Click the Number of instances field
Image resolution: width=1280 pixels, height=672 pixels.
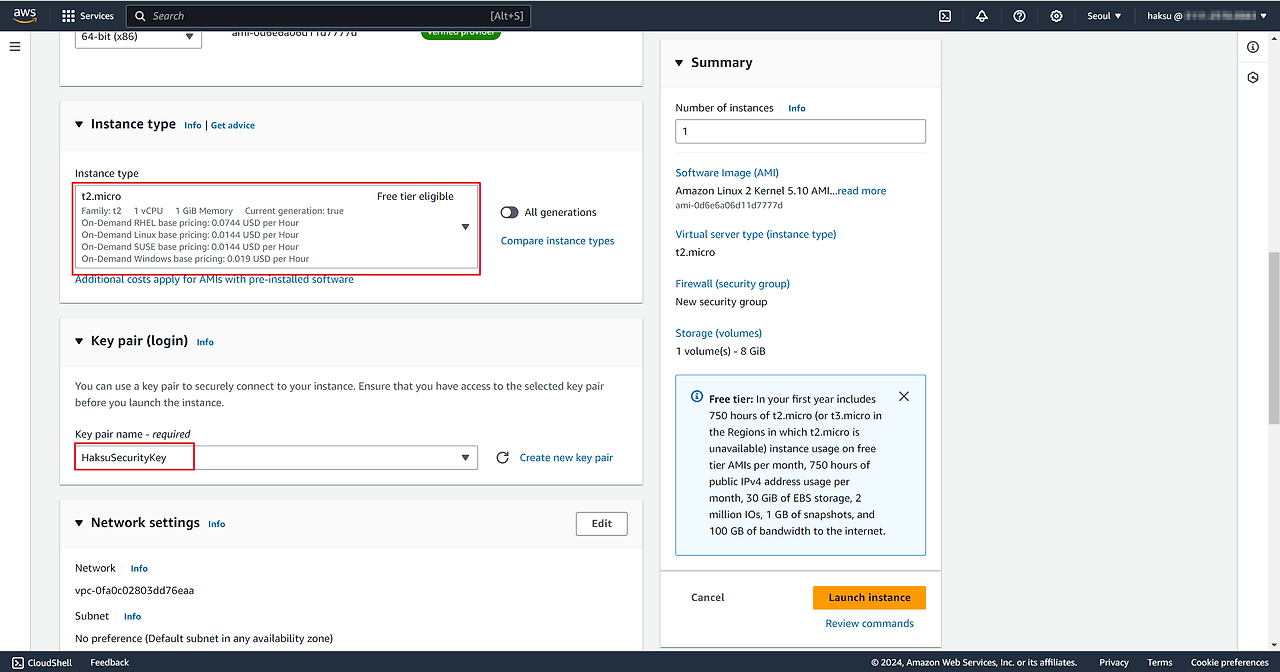[800, 131]
